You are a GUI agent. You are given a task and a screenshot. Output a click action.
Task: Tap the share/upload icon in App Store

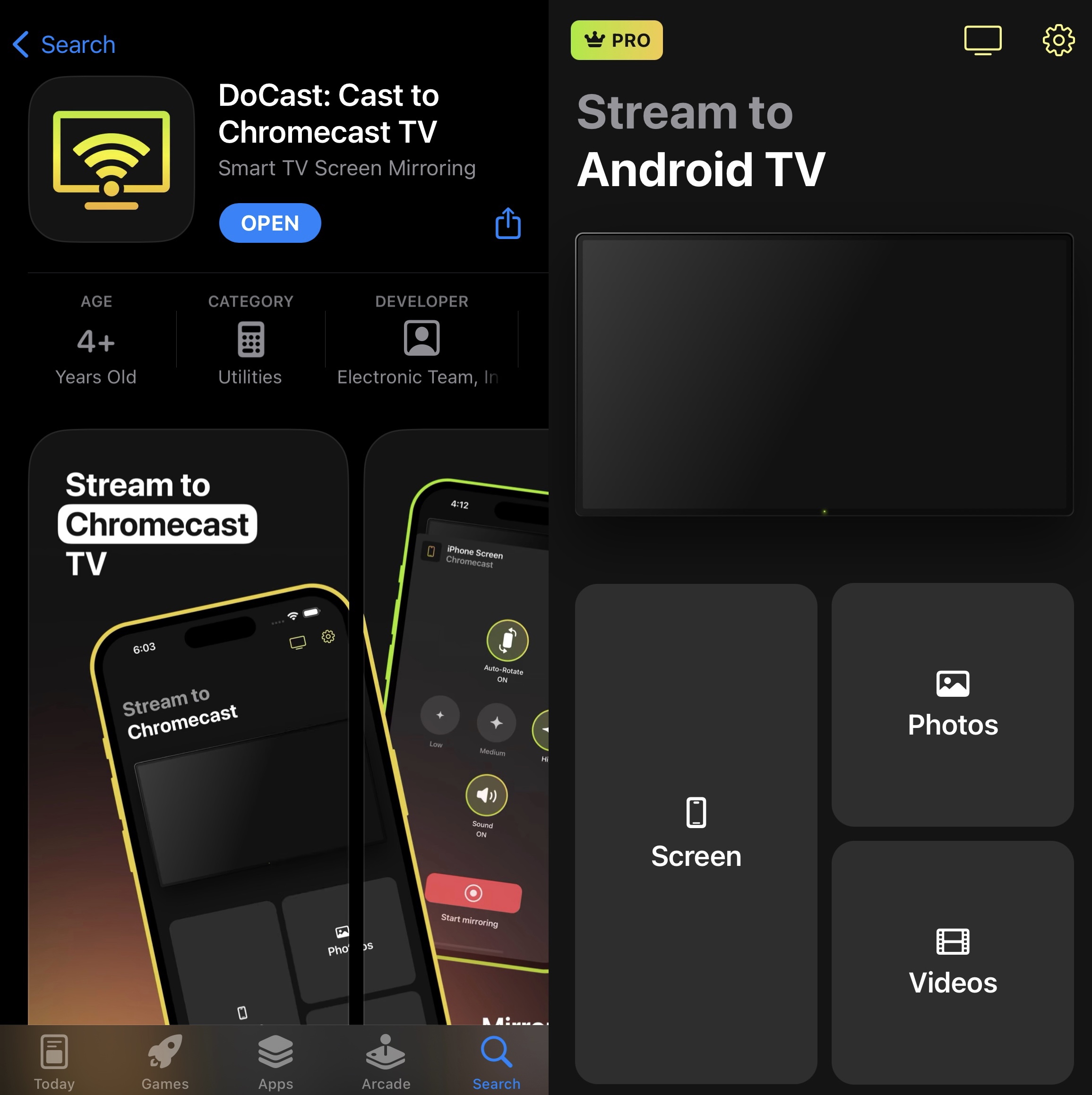(x=509, y=222)
